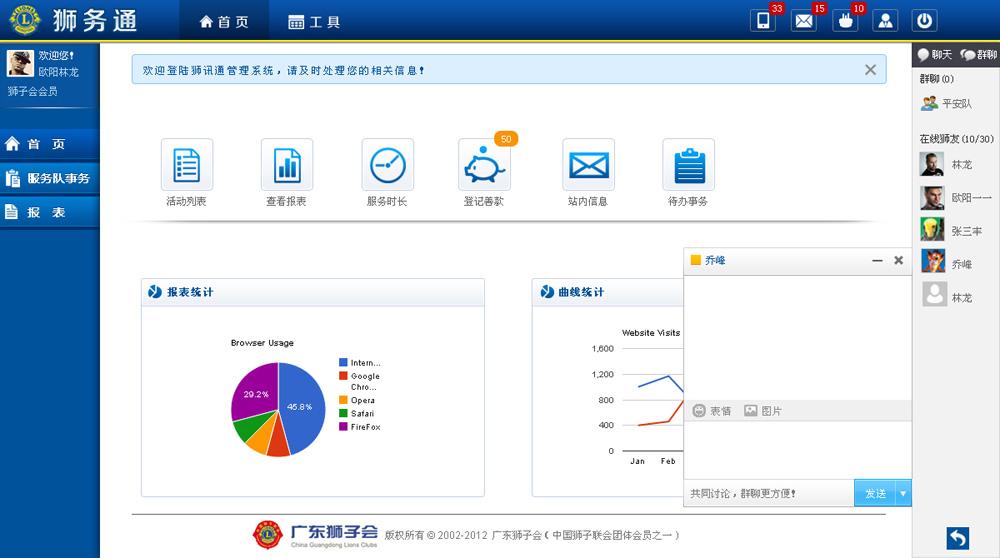This screenshot has width=1000, height=558.
Task: Open the 活动列表 activity list icon
Action: coord(187,165)
